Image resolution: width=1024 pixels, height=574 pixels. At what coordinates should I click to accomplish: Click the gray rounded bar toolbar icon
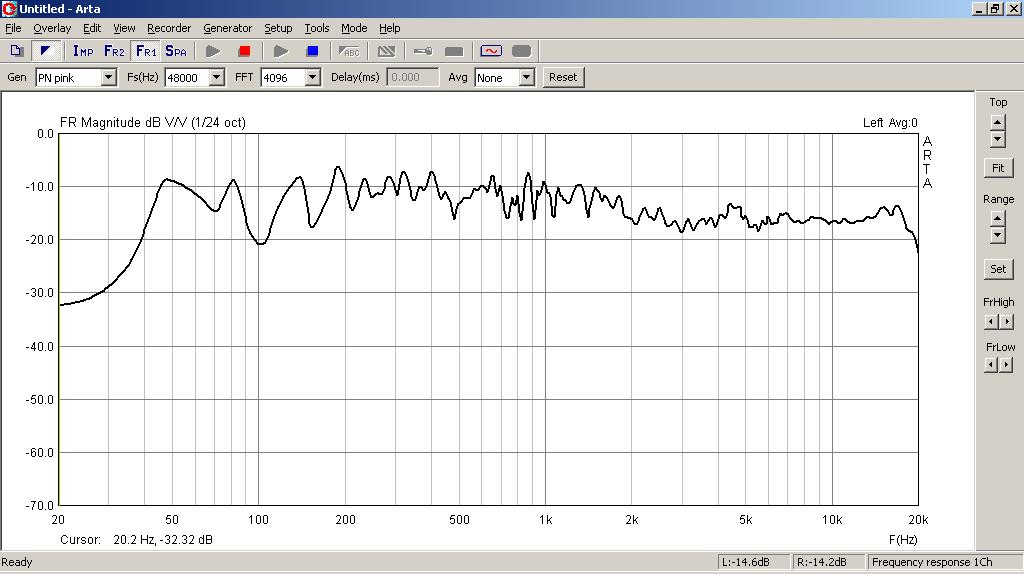[522, 51]
